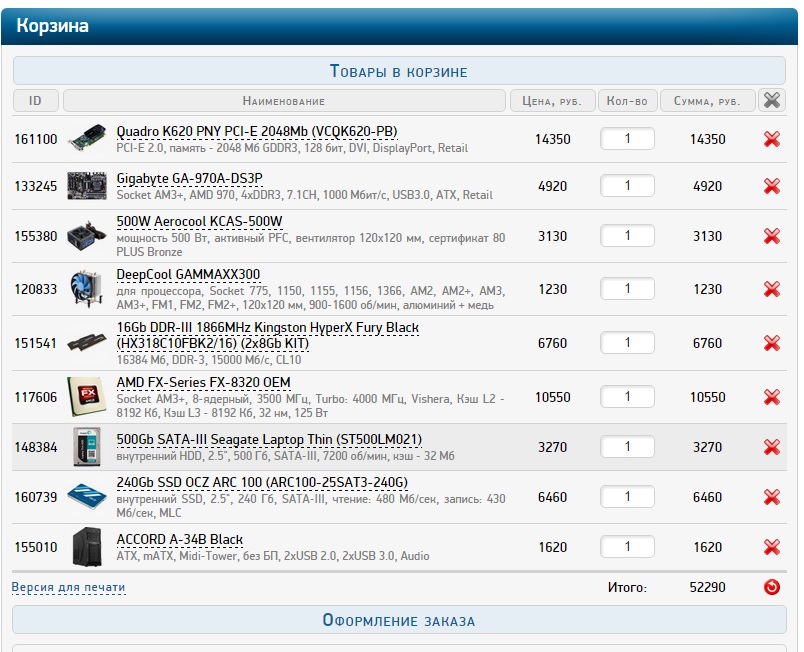
Task: Click the ID column header
Action: point(35,100)
